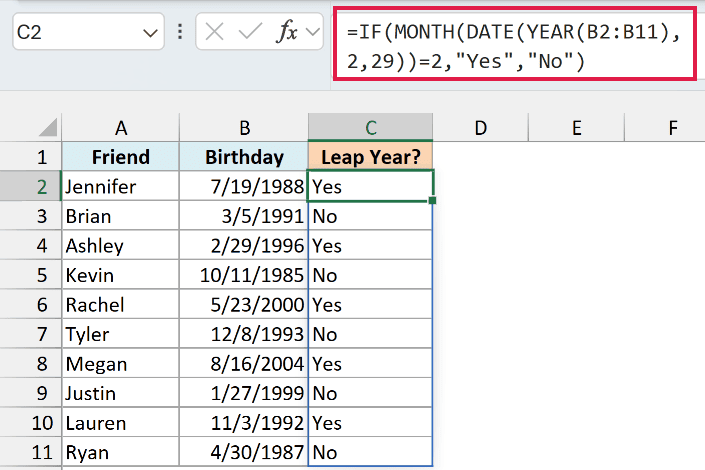Select the Yes cell in Lauren's row
This screenshot has width=705, height=470.
(x=370, y=423)
